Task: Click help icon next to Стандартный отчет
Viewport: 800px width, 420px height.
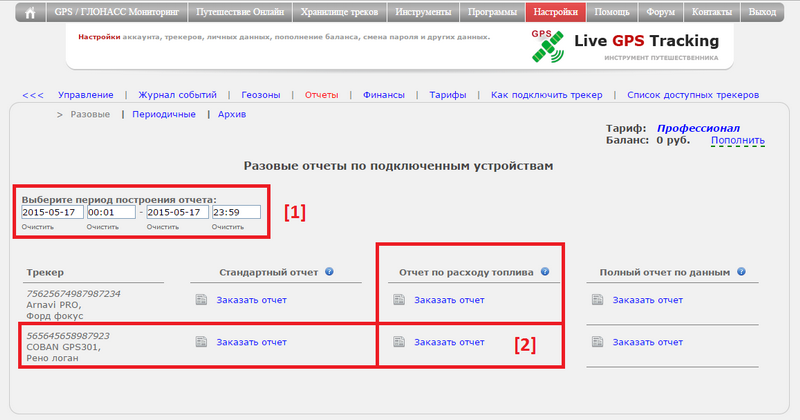Action: (x=329, y=272)
